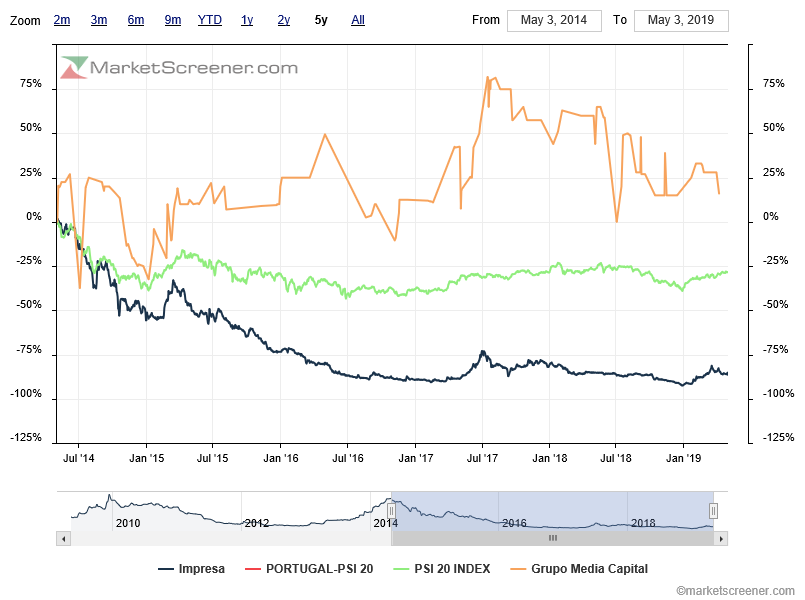This screenshot has height=600, width=805.
Task: Edit the To date field
Action: pyautogui.click(x=681, y=21)
